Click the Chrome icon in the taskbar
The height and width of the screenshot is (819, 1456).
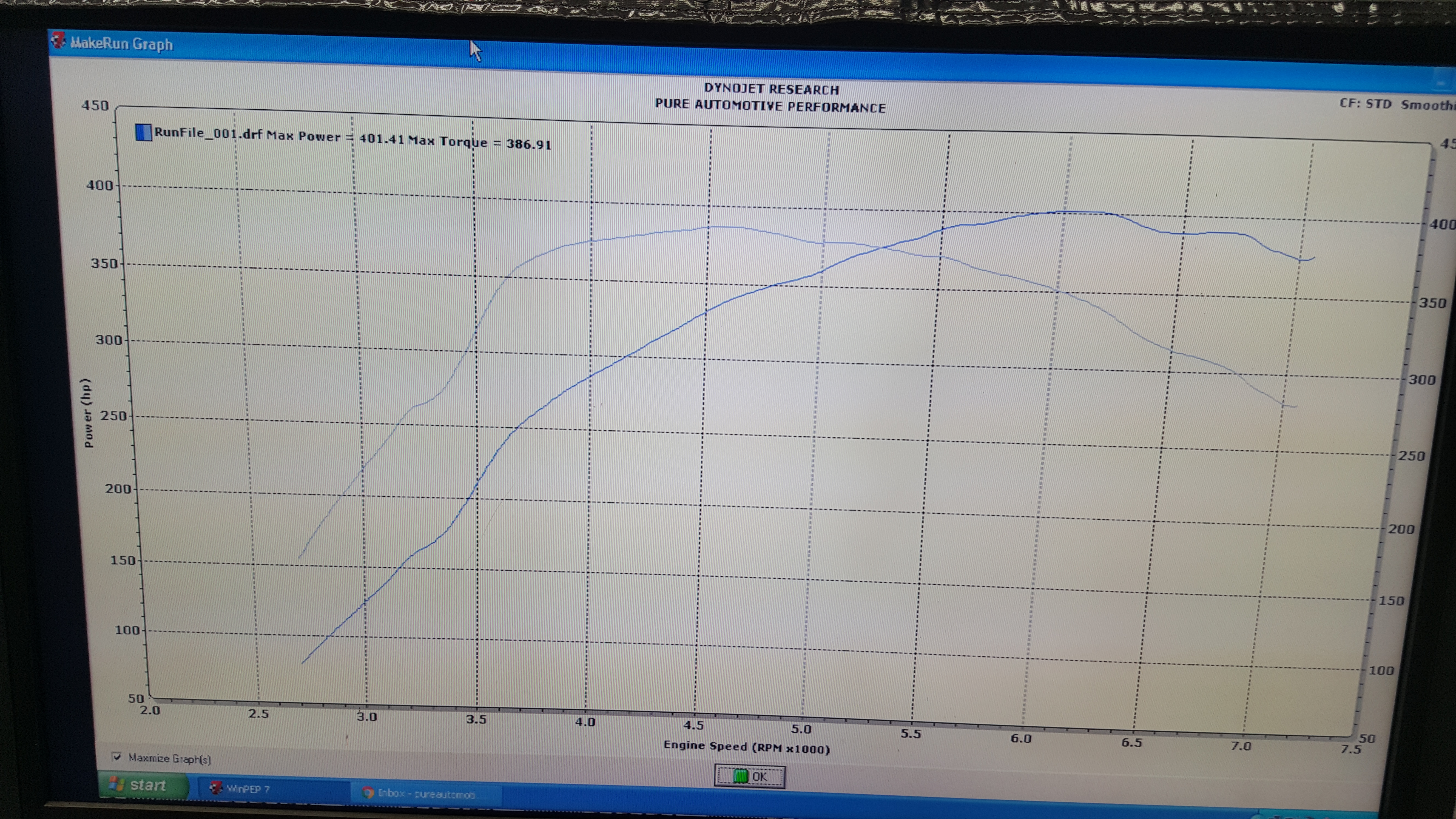tap(368, 792)
